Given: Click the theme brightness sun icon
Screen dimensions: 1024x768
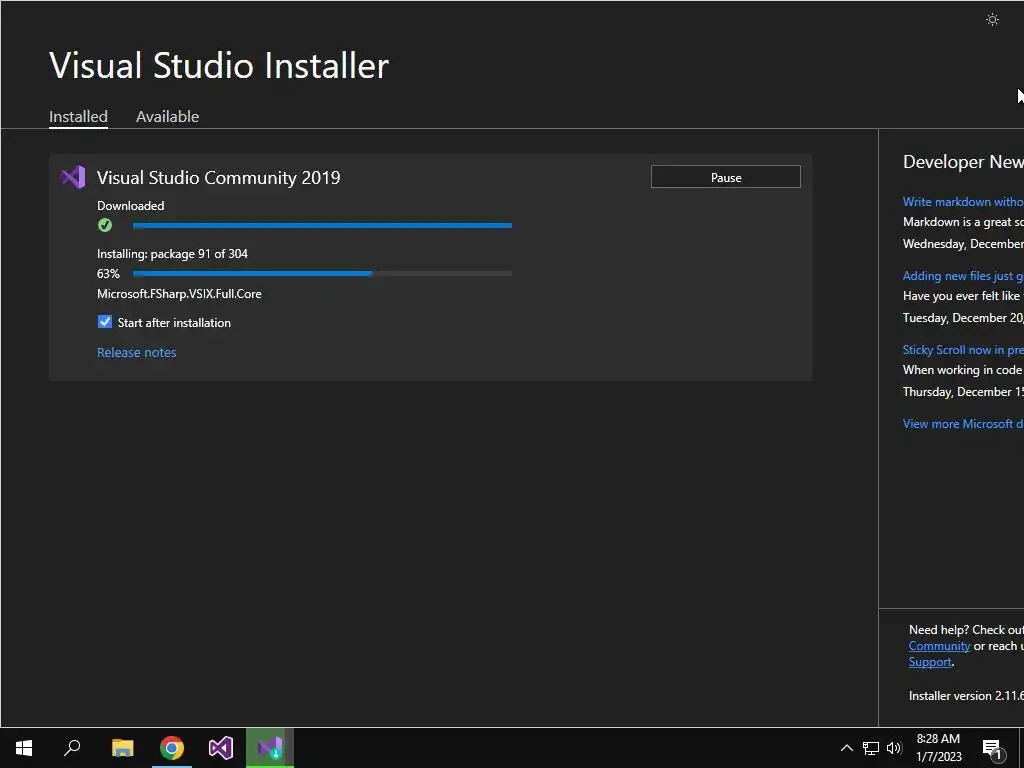Looking at the screenshot, I should (992, 20).
